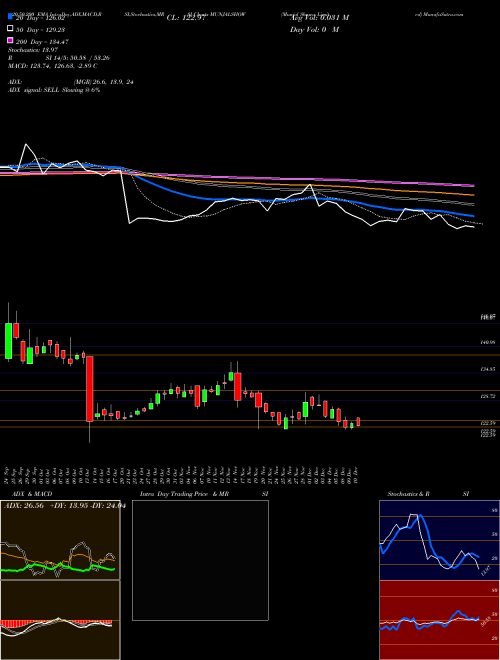Click 'ADX: 26.56 +DY: 13.95 -DY: 24.04' readout
The height and width of the screenshot is (660, 500).
point(64,506)
